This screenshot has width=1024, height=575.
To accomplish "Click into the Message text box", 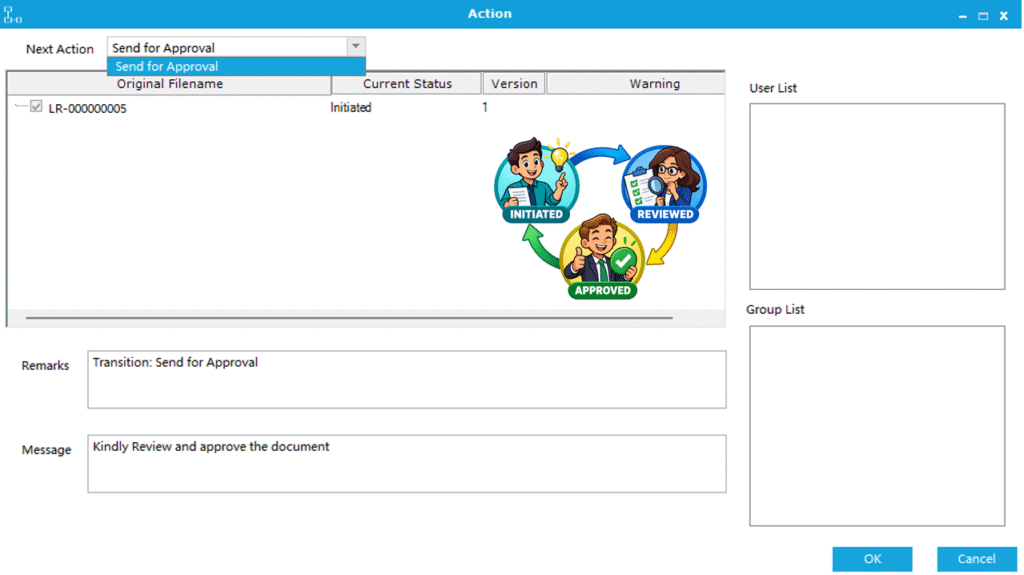I will tap(407, 464).
